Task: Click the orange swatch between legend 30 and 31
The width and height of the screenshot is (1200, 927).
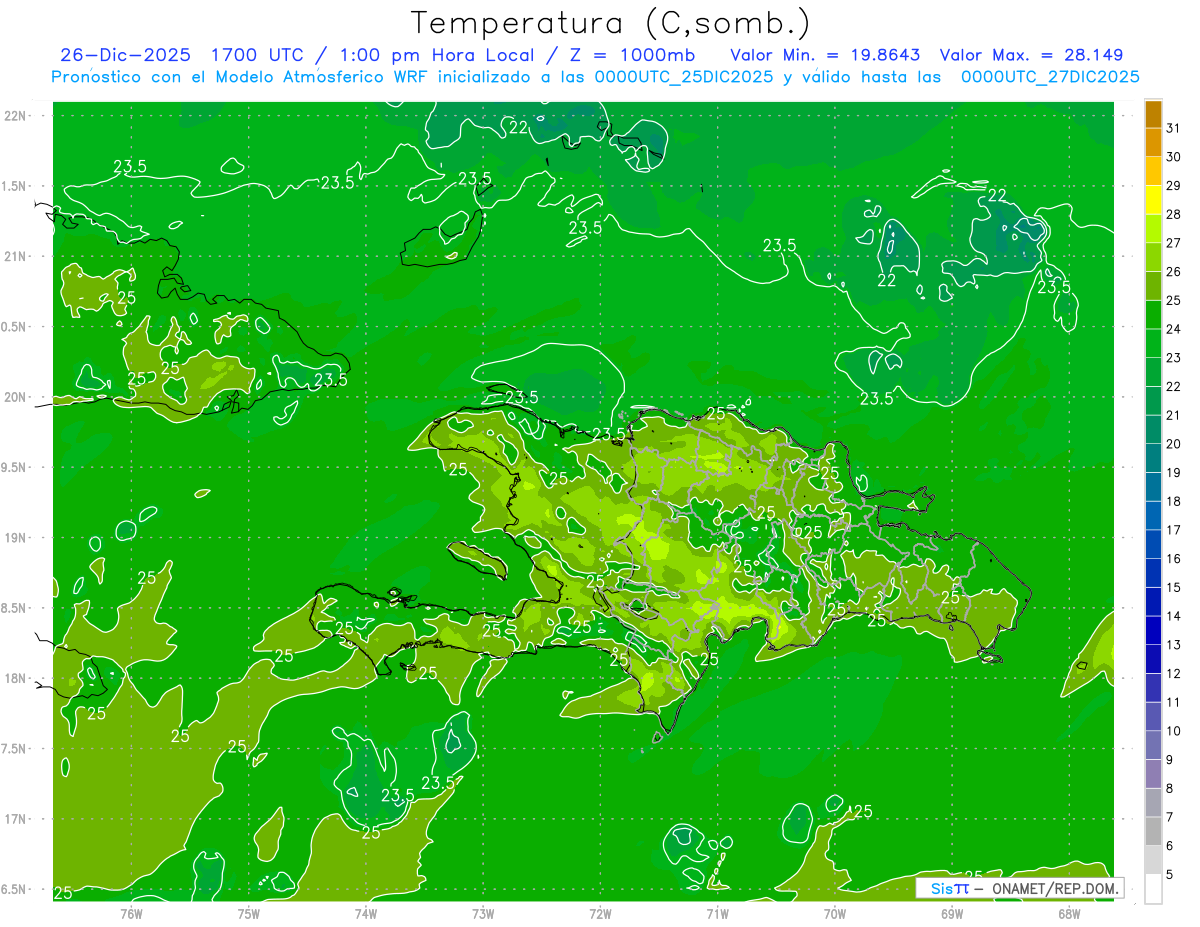Action: 1153,142
